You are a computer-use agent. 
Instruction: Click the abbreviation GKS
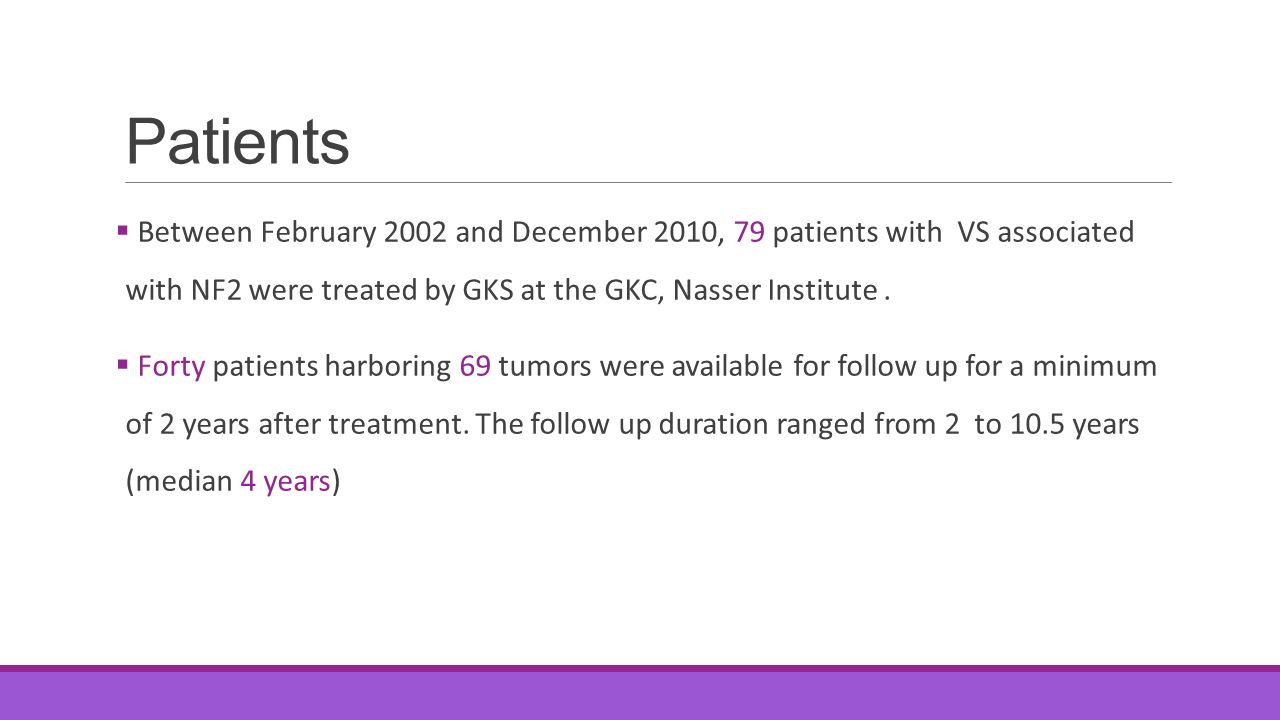(487, 290)
